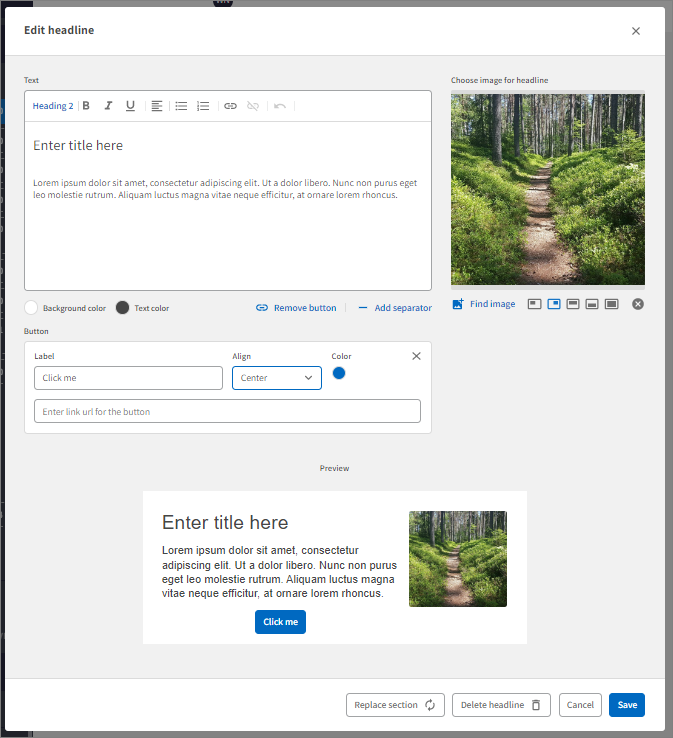The width and height of the screenshot is (673, 738).
Task: Click the underline formatting icon
Action: (130, 106)
